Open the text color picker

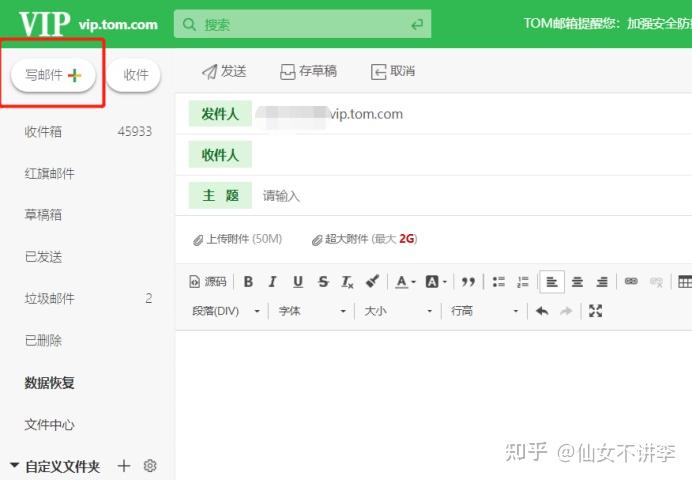pyautogui.click(x=405, y=281)
